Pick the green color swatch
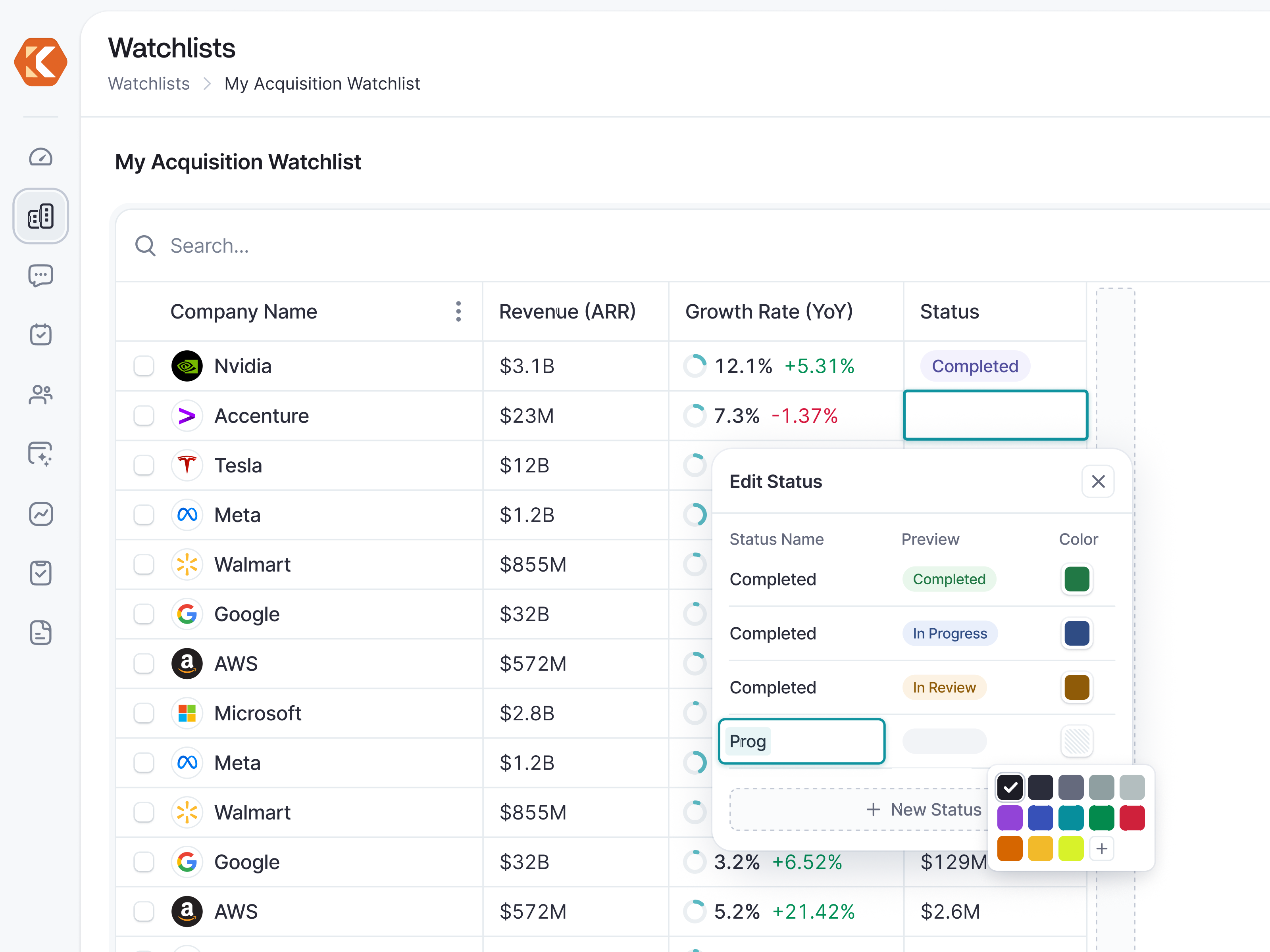The image size is (1270, 952). [x=1101, y=818]
